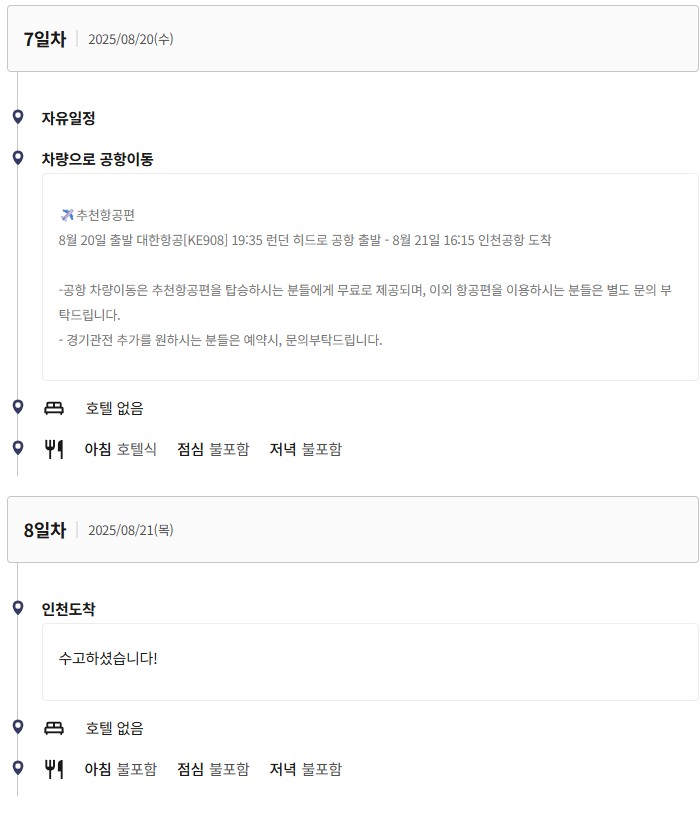The width and height of the screenshot is (700, 826).
Task: Select the 2025/08/20(수) date label
Action: click(131, 39)
